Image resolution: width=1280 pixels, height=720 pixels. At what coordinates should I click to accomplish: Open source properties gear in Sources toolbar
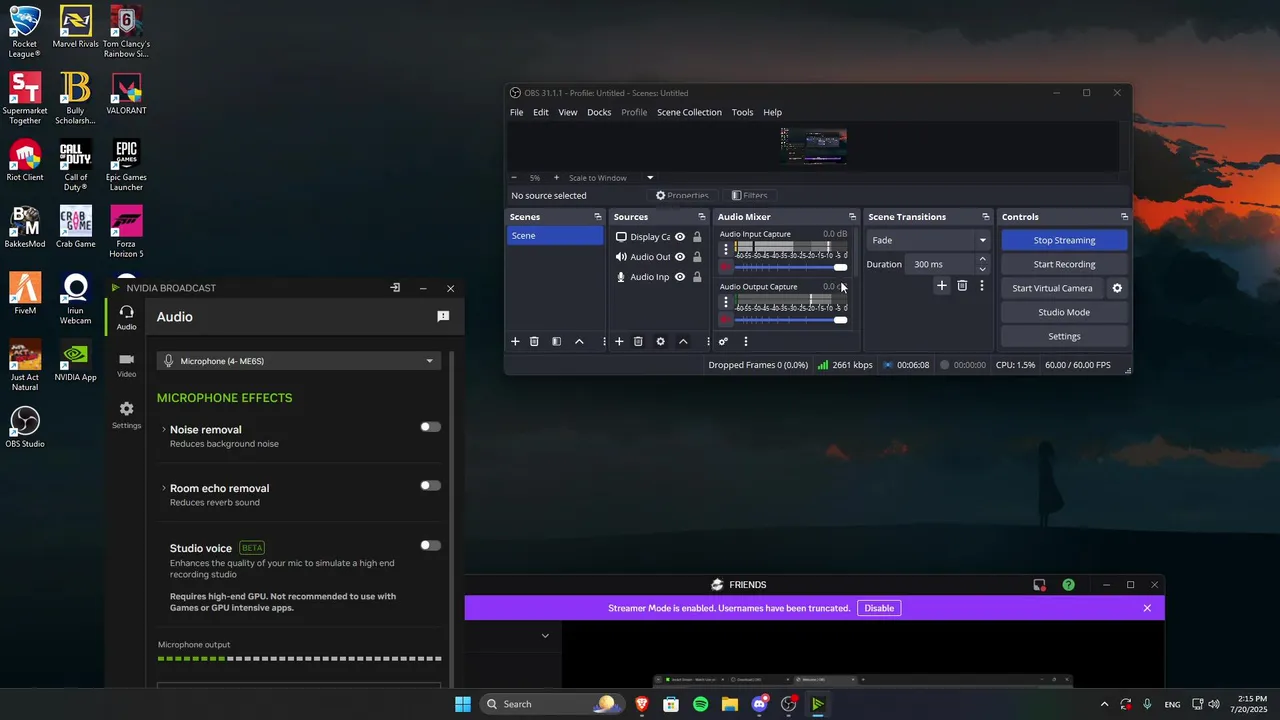(x=660, y=342)
